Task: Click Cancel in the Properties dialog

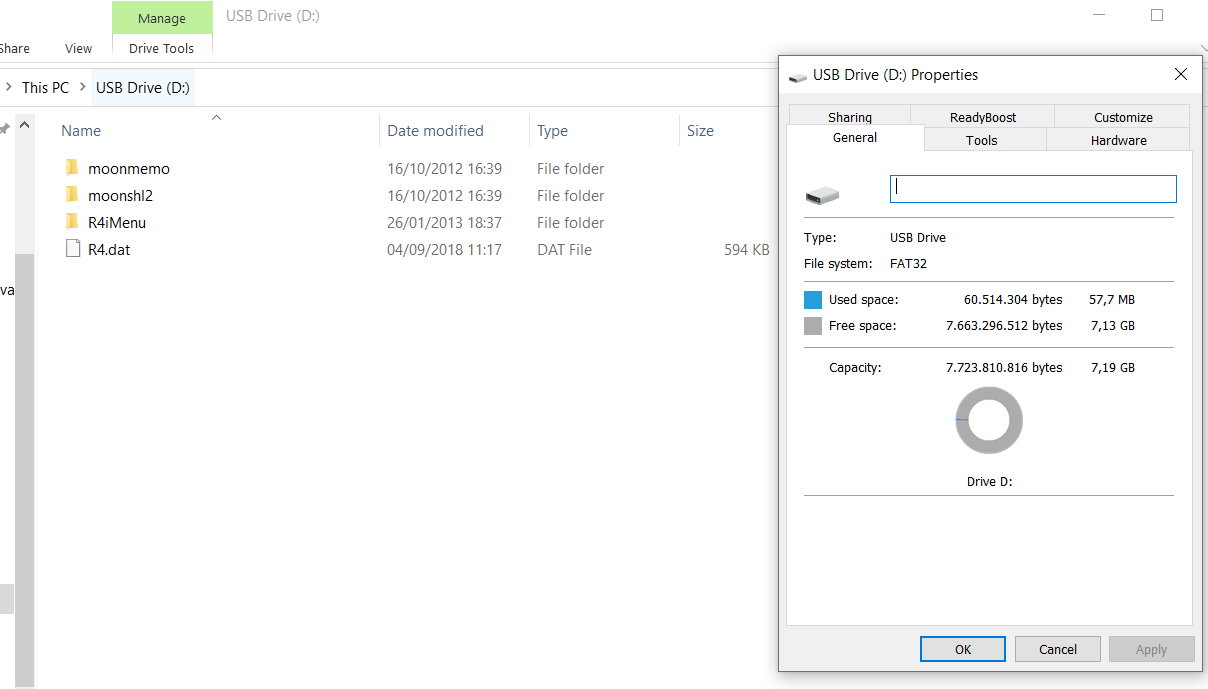Action: click(x=1058, y=649)
